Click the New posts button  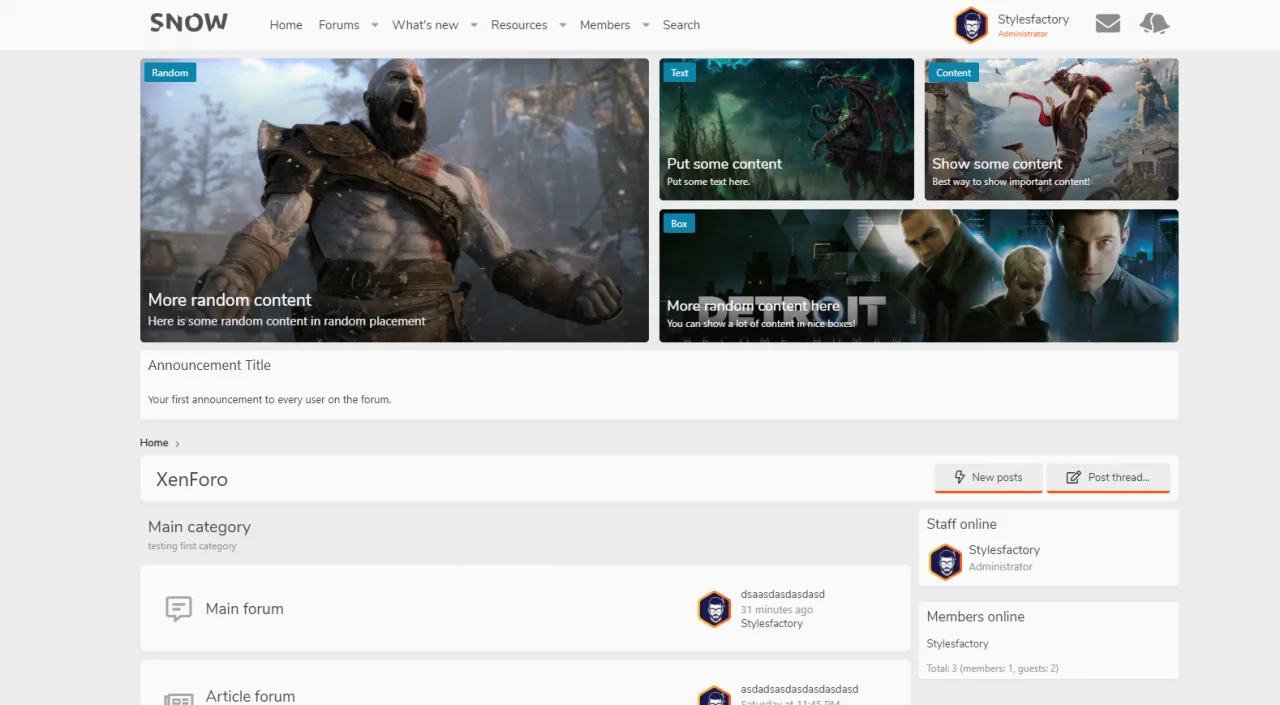[988, 477]
